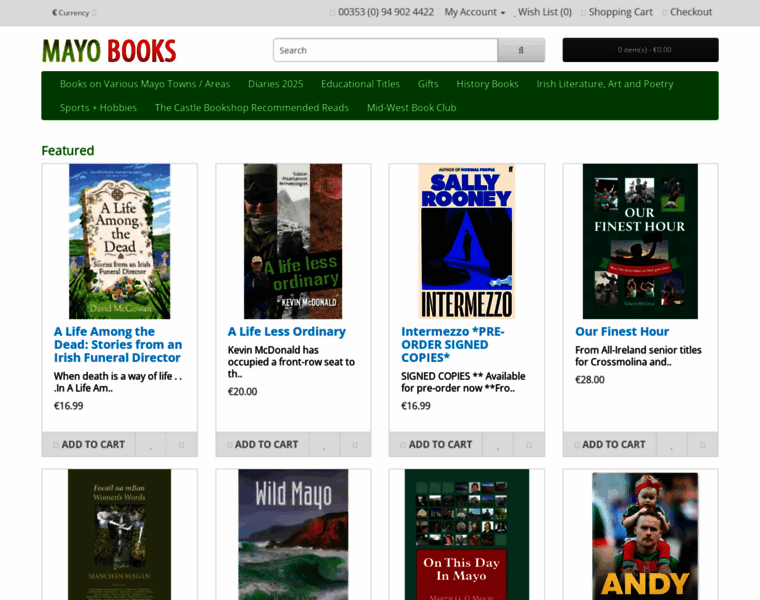This screenshot has width=760, height=600.
Task: Compare A Life Among the Dead product
Action: click(182, 444)
